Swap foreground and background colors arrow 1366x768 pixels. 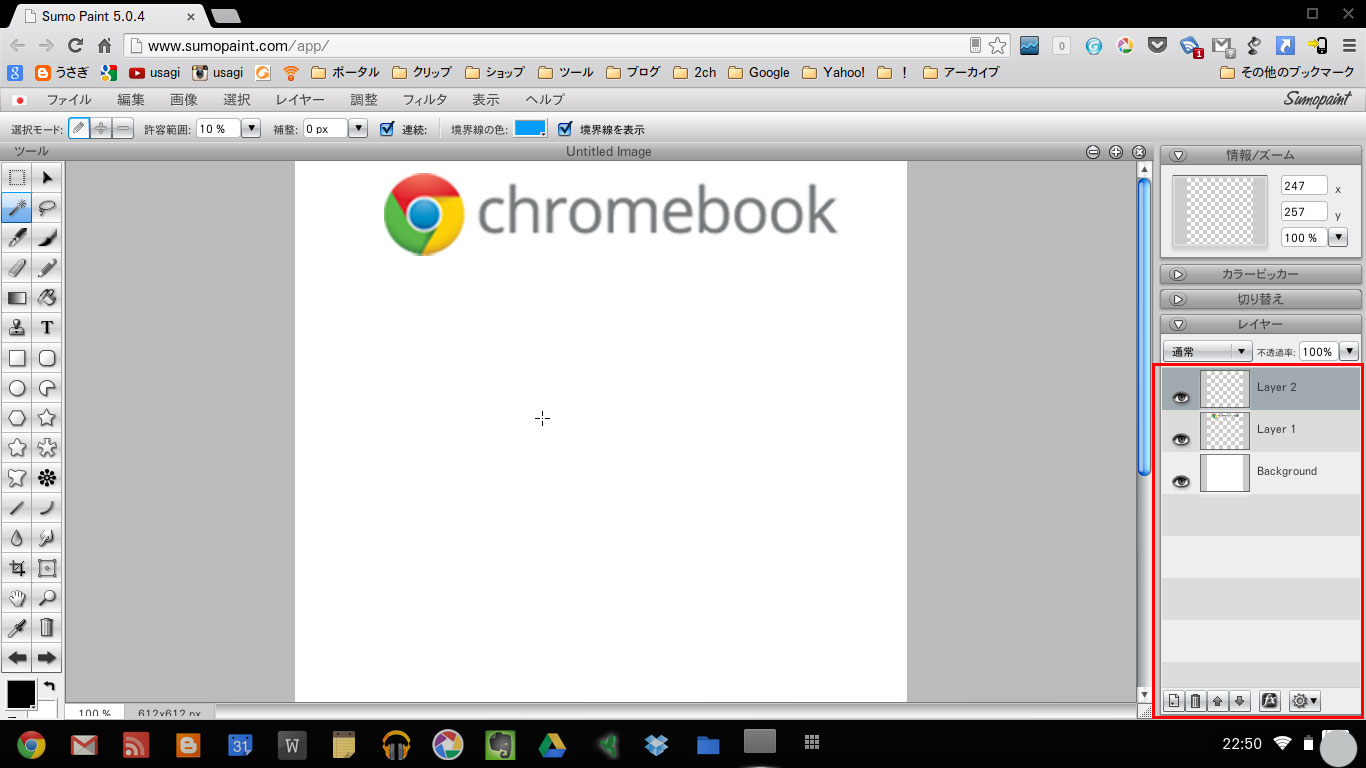(x=48, y=686)
